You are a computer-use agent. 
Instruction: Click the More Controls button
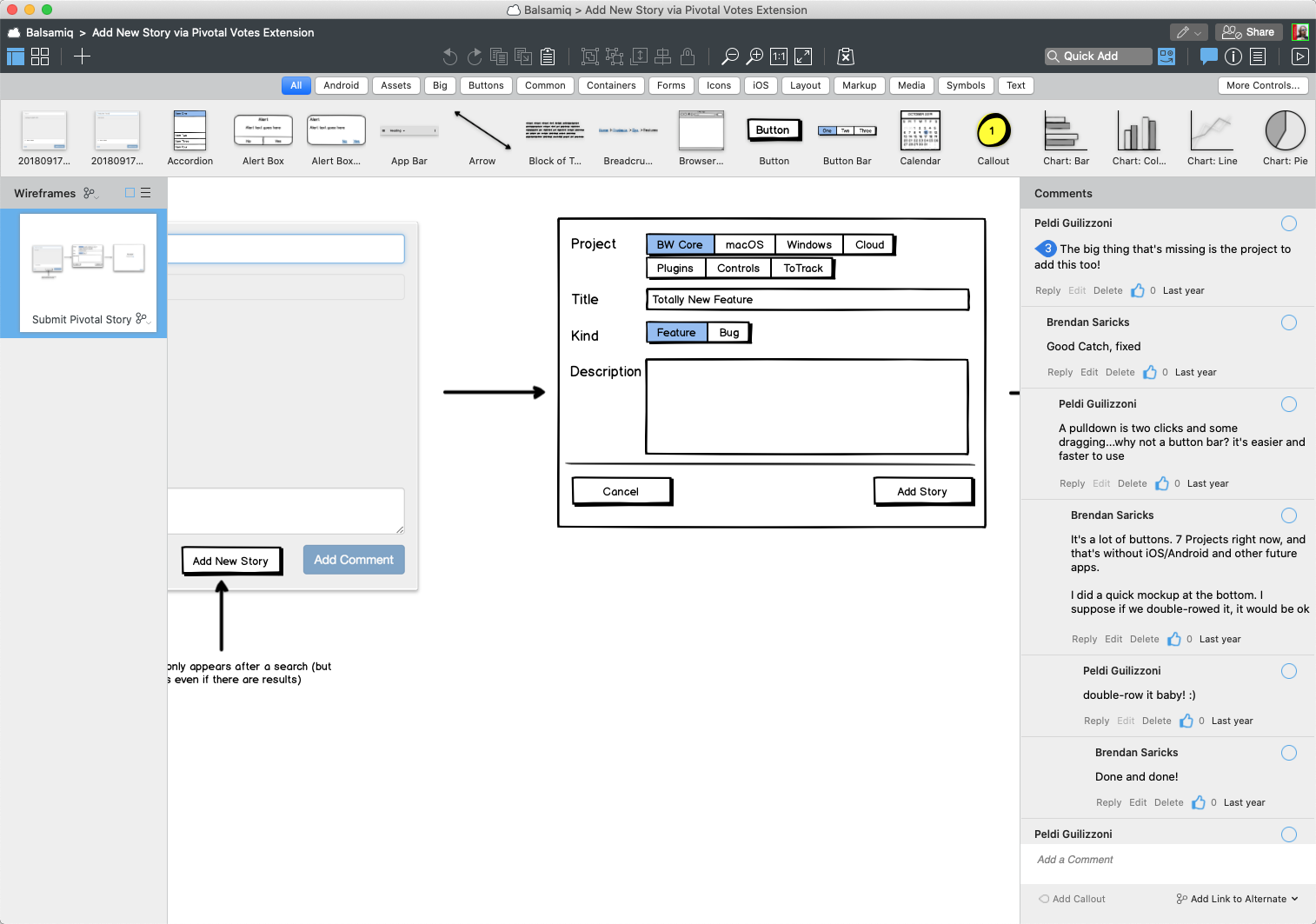click(x=1262, y=85)
